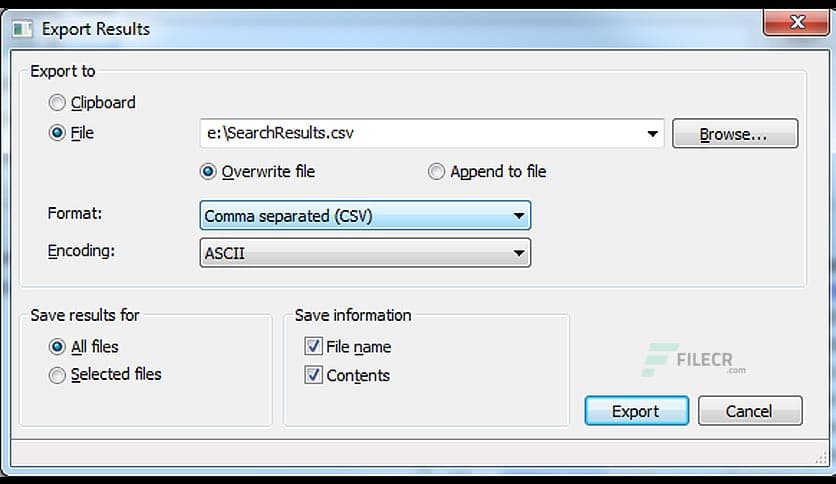Screen dimensions: 836x484
Task: Toggle the Contents checkbox
Action: pyautogui.click(x=313, y=376)
